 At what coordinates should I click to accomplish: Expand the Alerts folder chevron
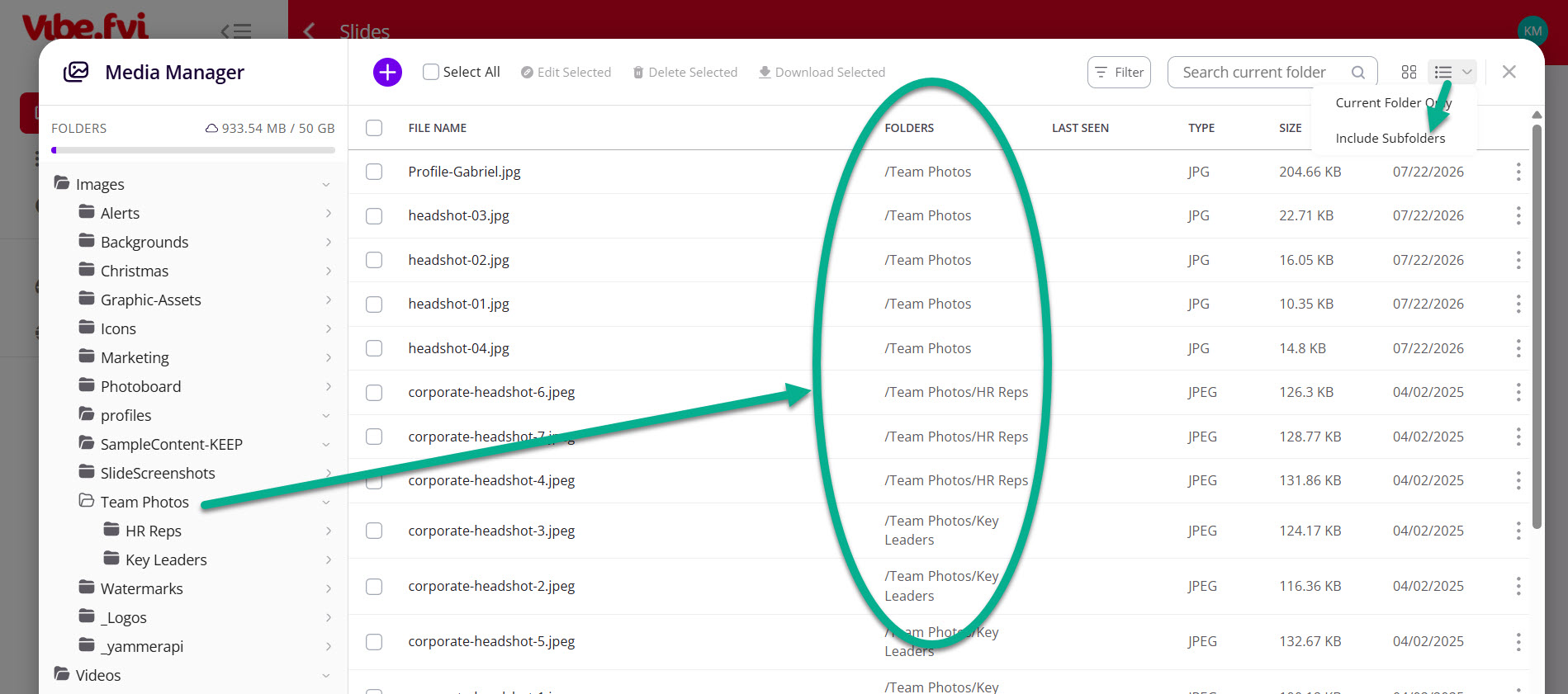pos(329,214)
